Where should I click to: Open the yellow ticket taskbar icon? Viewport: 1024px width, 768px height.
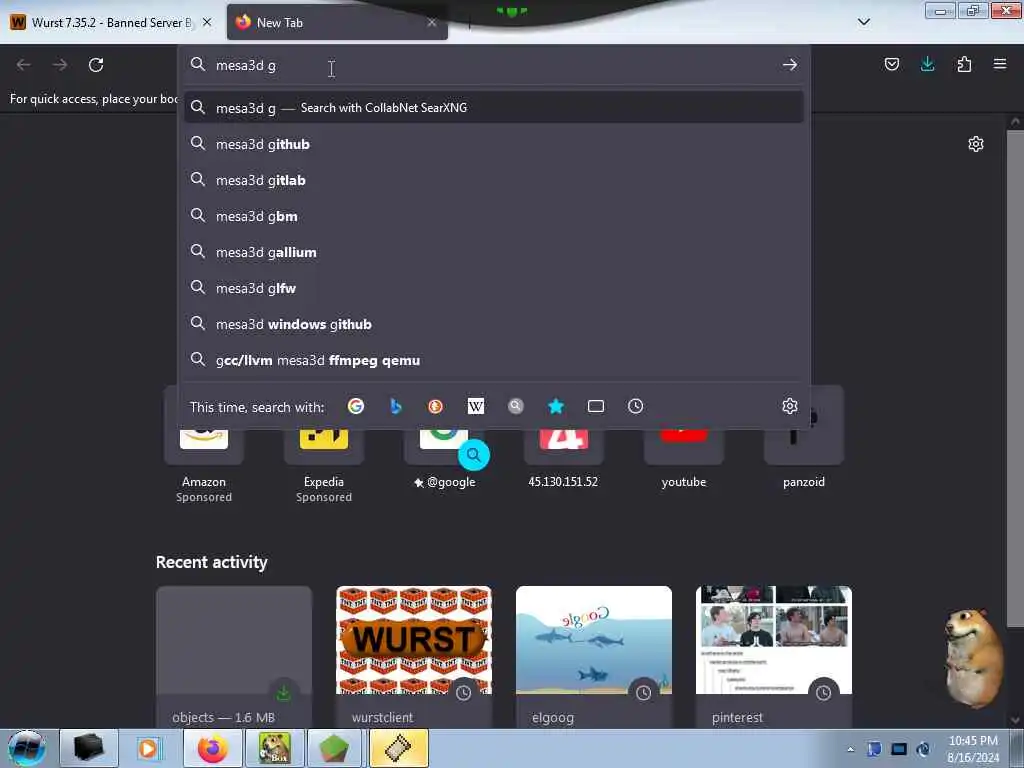(399, 748)
